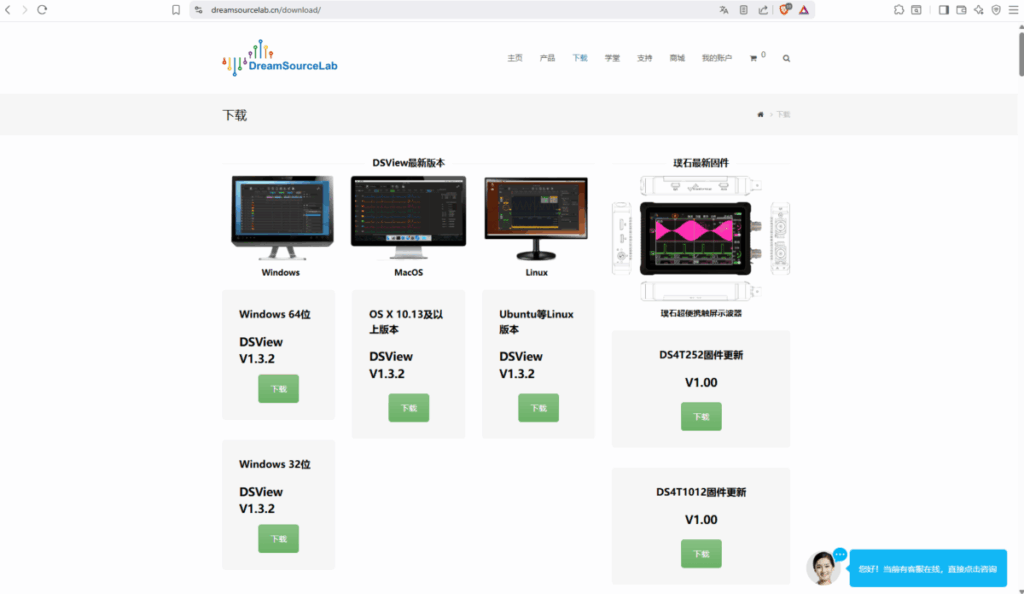1024x594 pixels.
Task: Click the site search magnifier icon
Action: (x=786, y=58)
